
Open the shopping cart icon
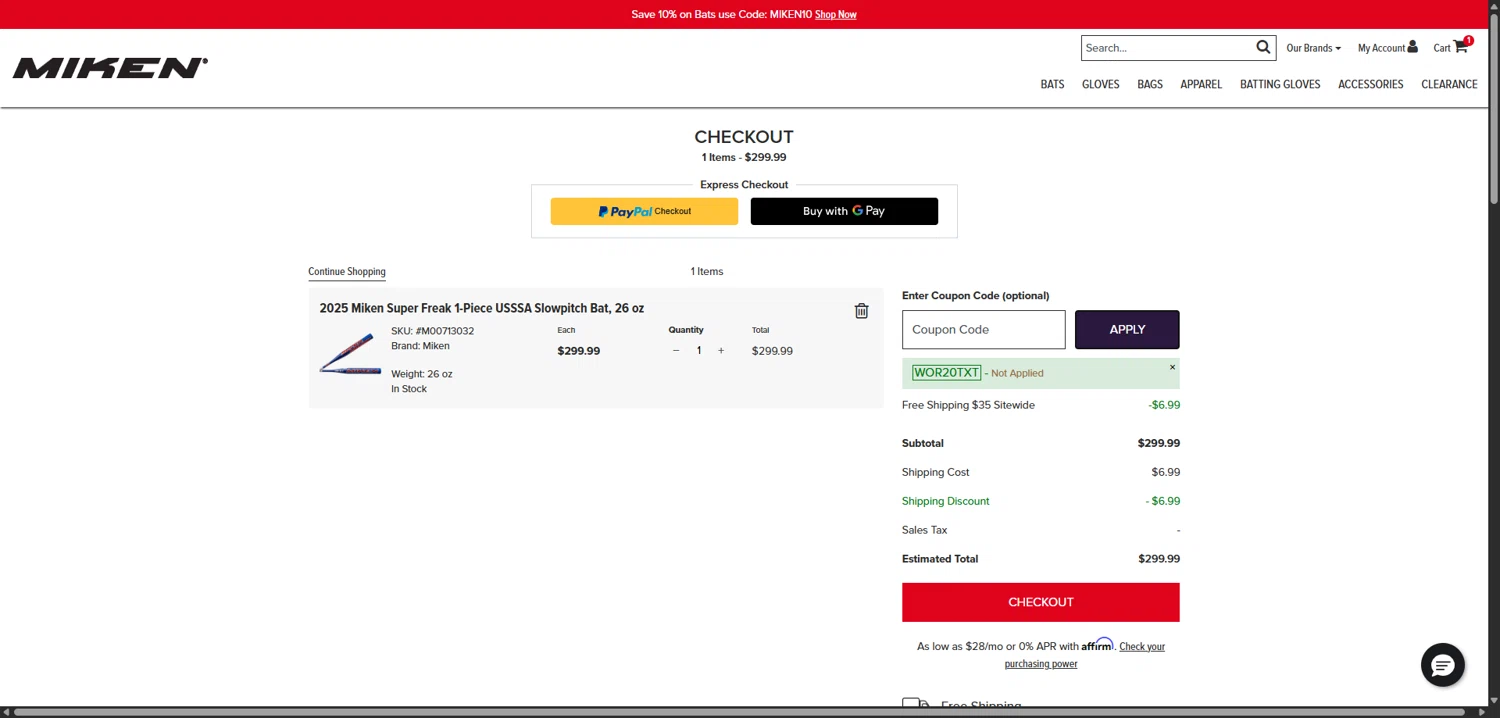click(1461, 46)
